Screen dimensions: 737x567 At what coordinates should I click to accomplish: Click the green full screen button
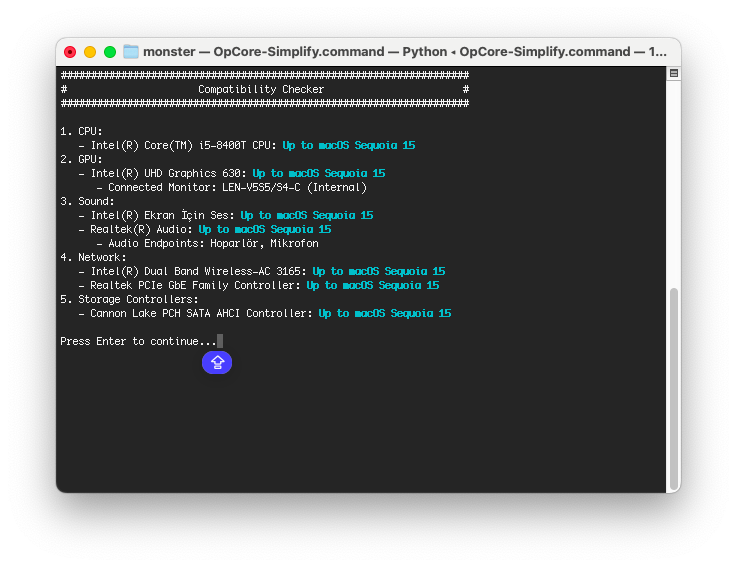(x=110, y=52)
